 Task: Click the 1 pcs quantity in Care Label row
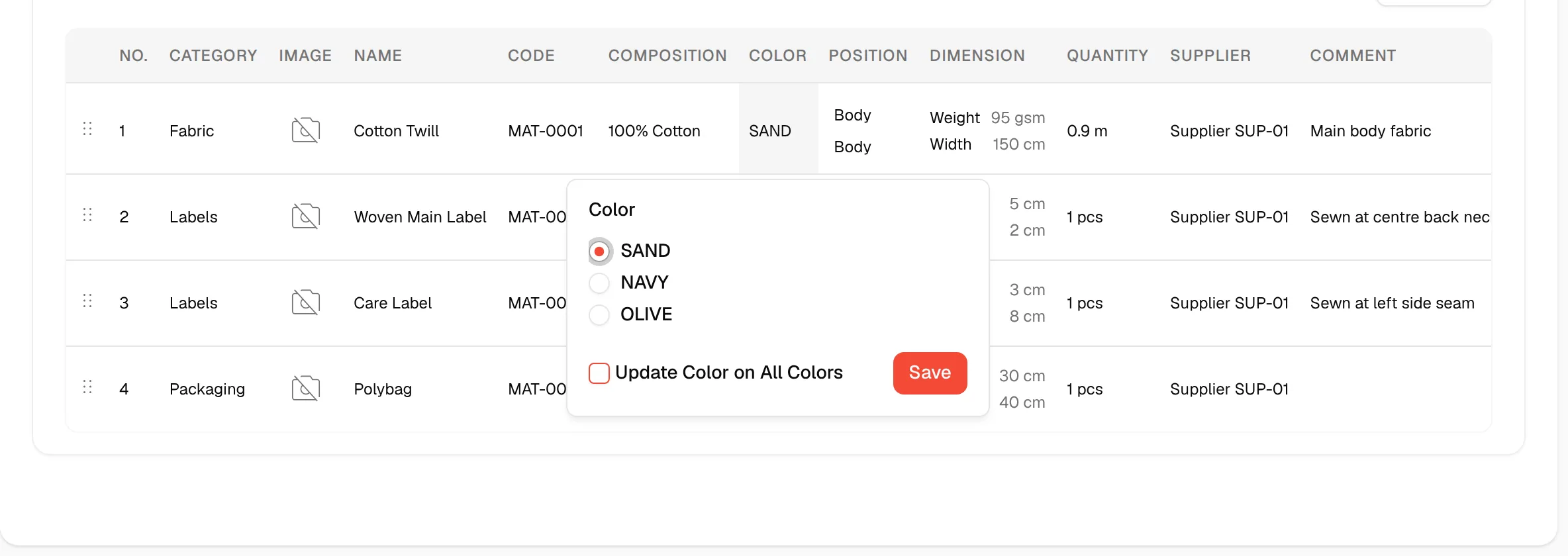[x=1085, y=303]
